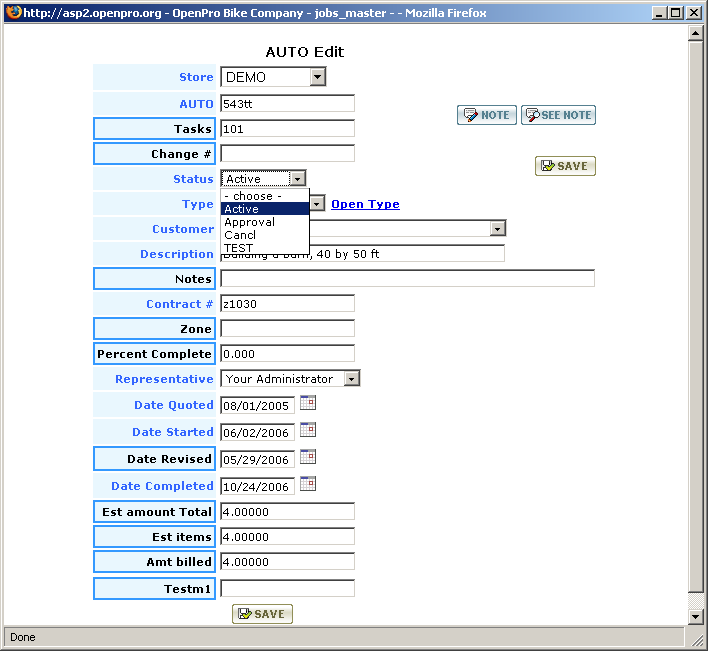The image size is (708, 651).
Task: Follow the Open Type link
Action: 365,204
